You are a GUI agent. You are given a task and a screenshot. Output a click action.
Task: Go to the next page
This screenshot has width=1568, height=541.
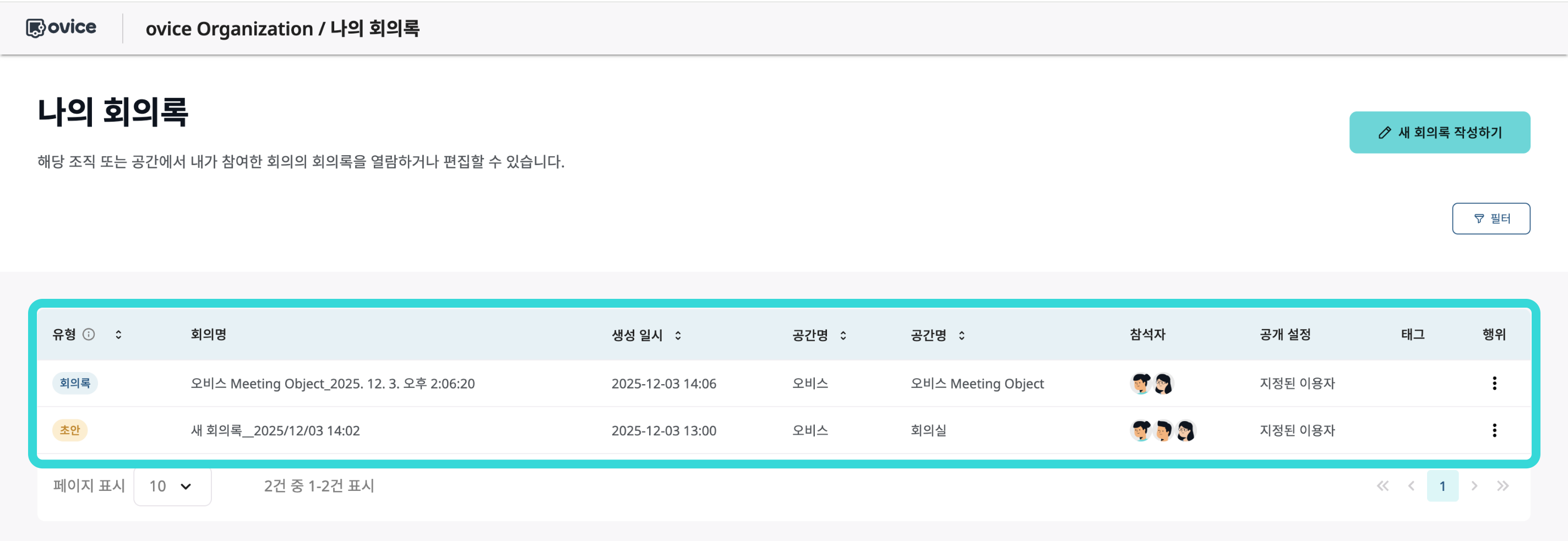click(x=1474, y=485)
